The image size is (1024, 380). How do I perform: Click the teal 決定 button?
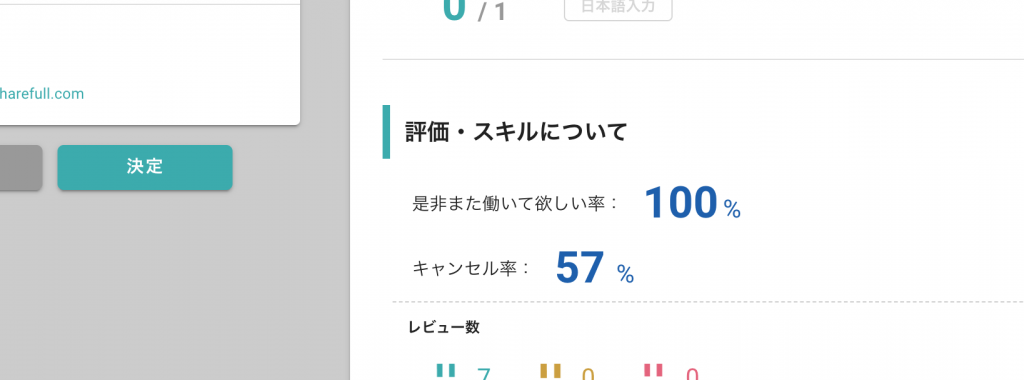(145, 168)
